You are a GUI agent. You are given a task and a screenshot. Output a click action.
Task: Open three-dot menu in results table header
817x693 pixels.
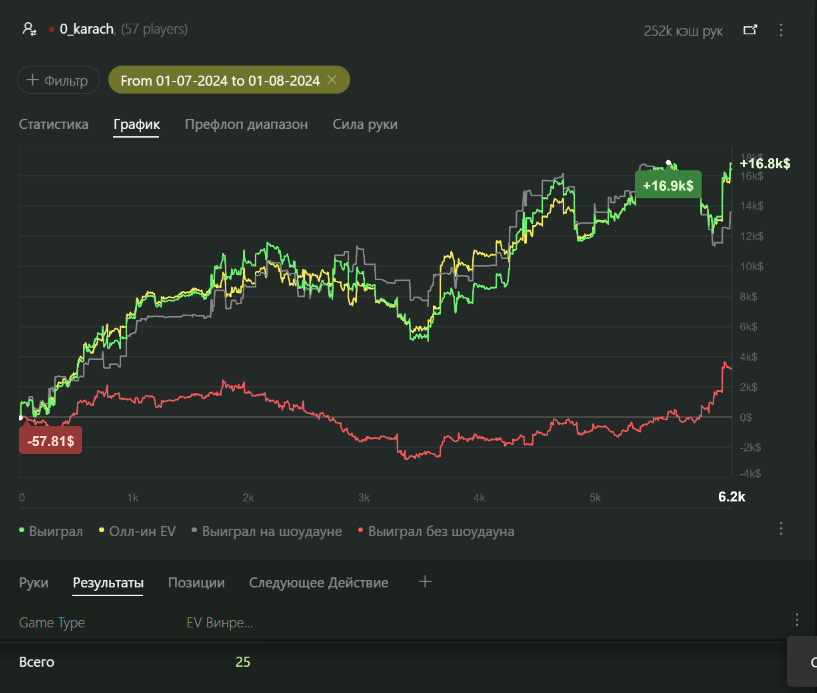click(x=796, y=620)
